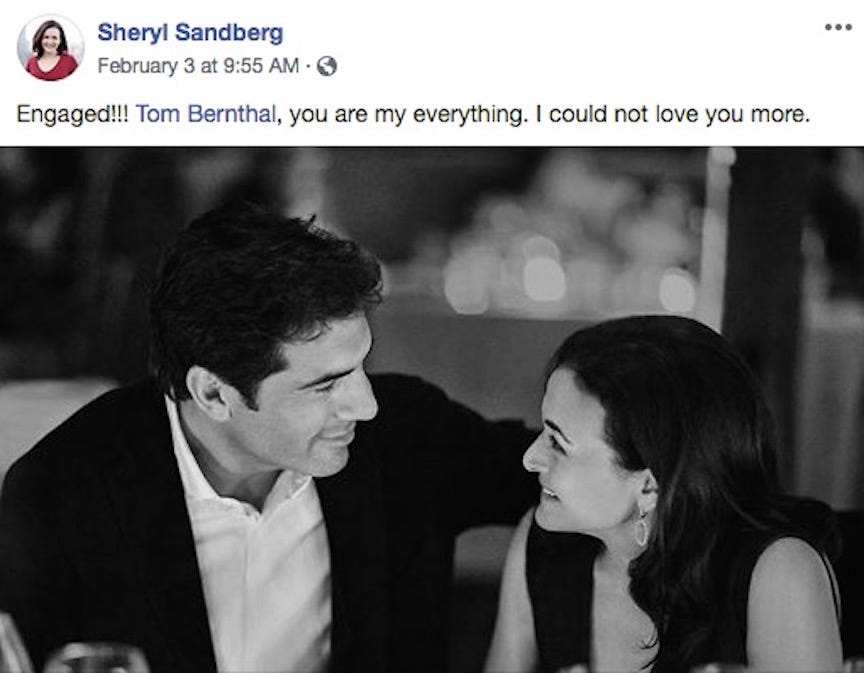Open the Sheryl Sandberg profile name link
This screenshot has height=673, width=864.
click(190, 33)
